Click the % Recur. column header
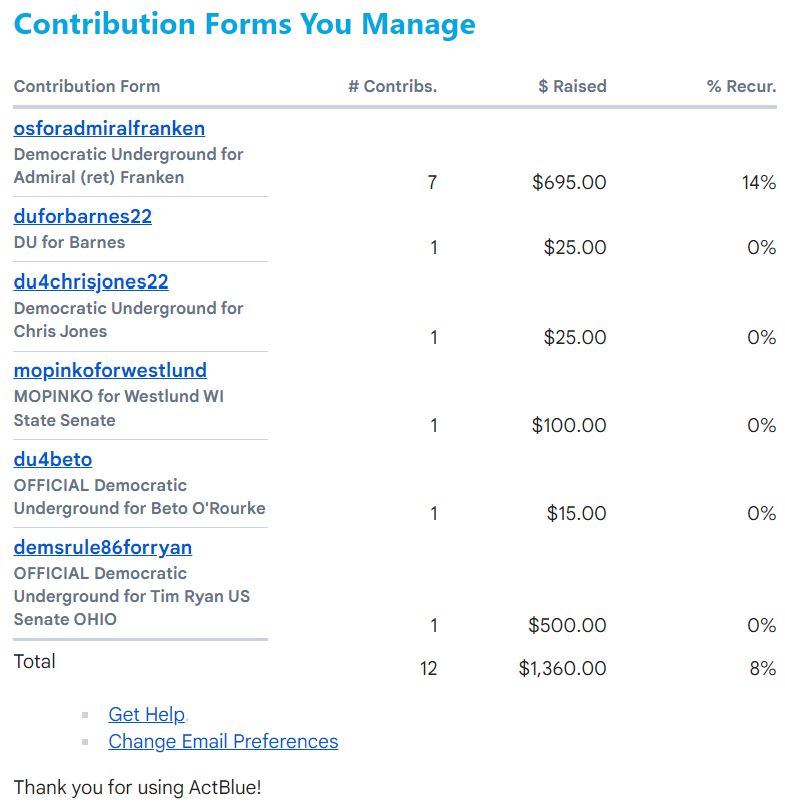 [741, 86]
